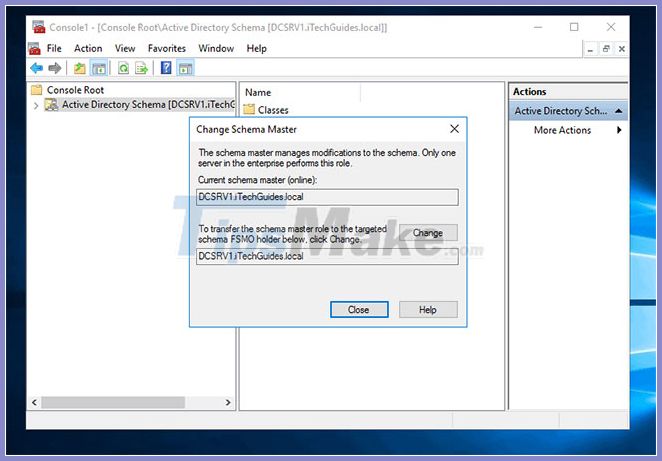The width and height of the screenshot is (662, 461).
Task: Click the refresh toolbar icon
Action: click(x=123, y=68)
